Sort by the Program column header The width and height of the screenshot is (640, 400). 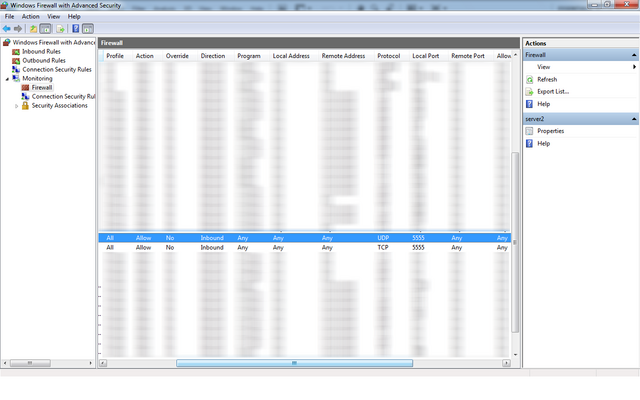click(x=249, y=56)
